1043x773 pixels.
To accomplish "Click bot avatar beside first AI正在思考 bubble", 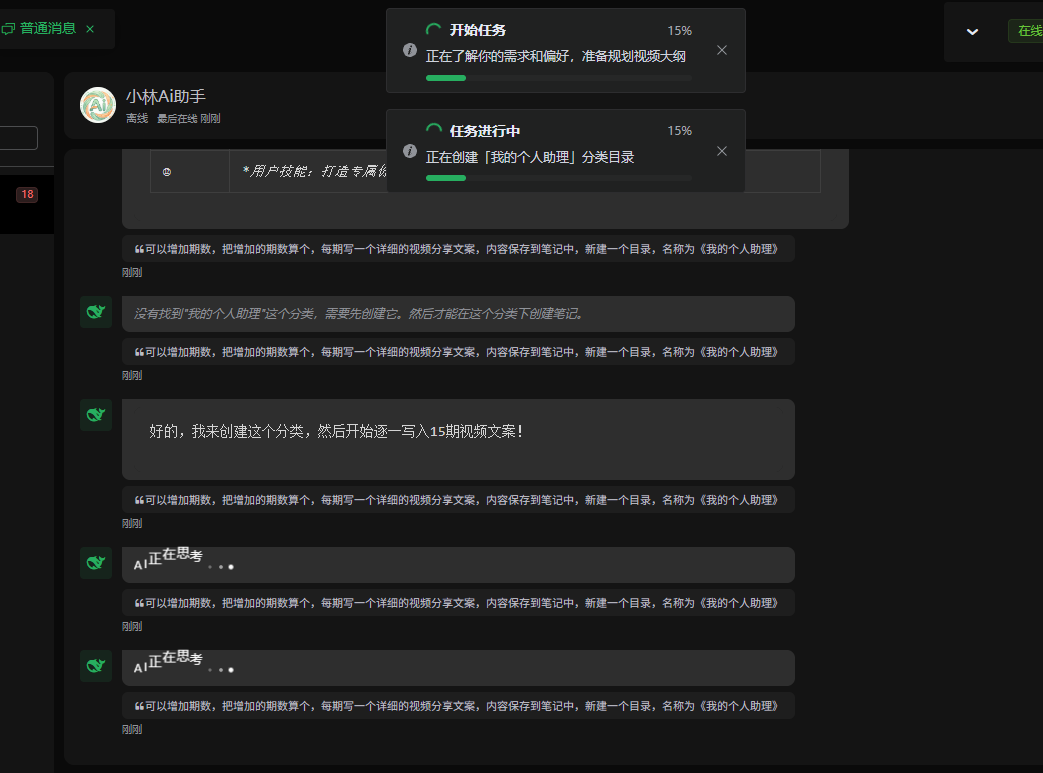I will (x=96, y=563).
